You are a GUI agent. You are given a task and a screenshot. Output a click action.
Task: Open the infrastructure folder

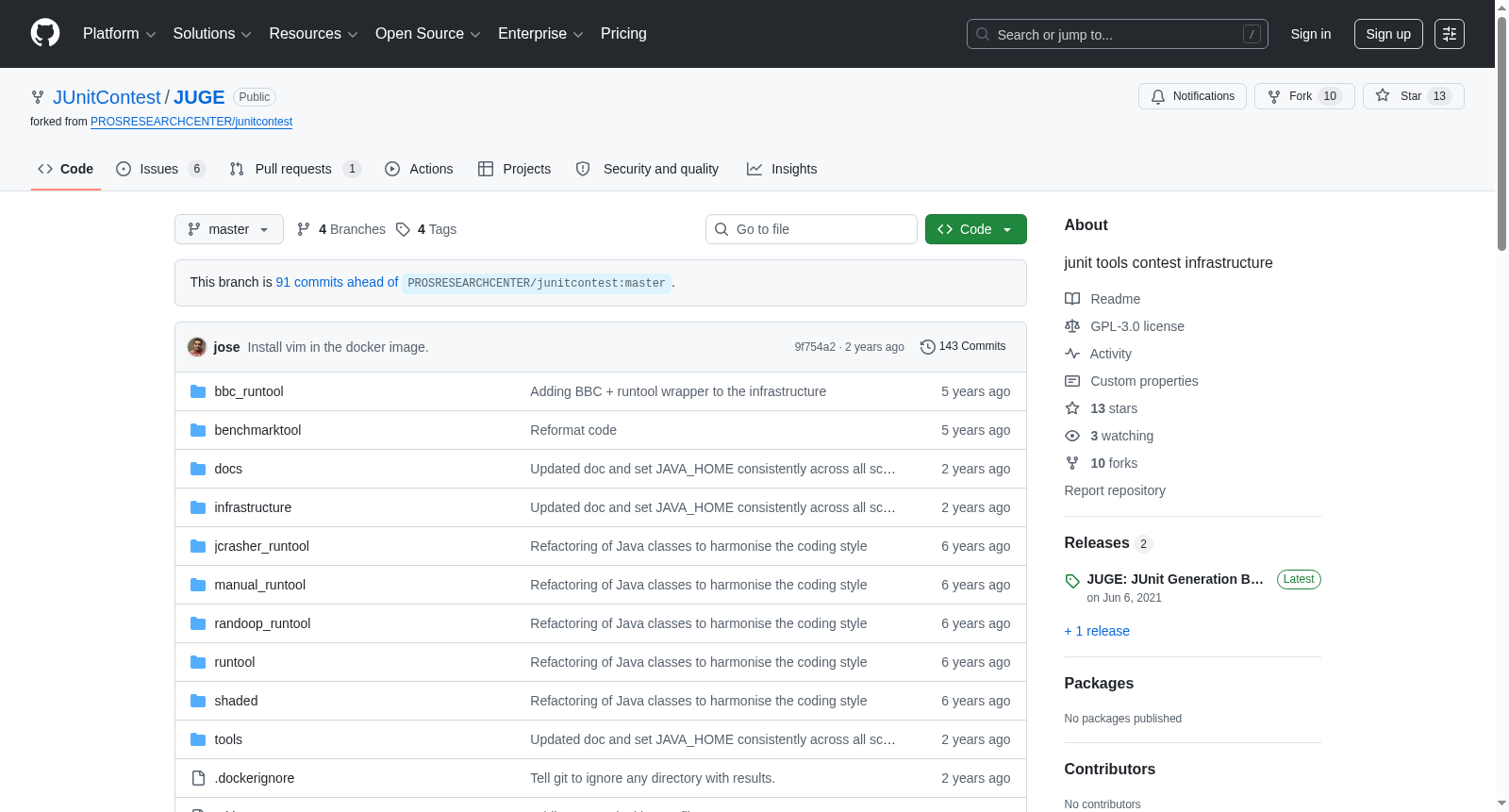(253, 507)
